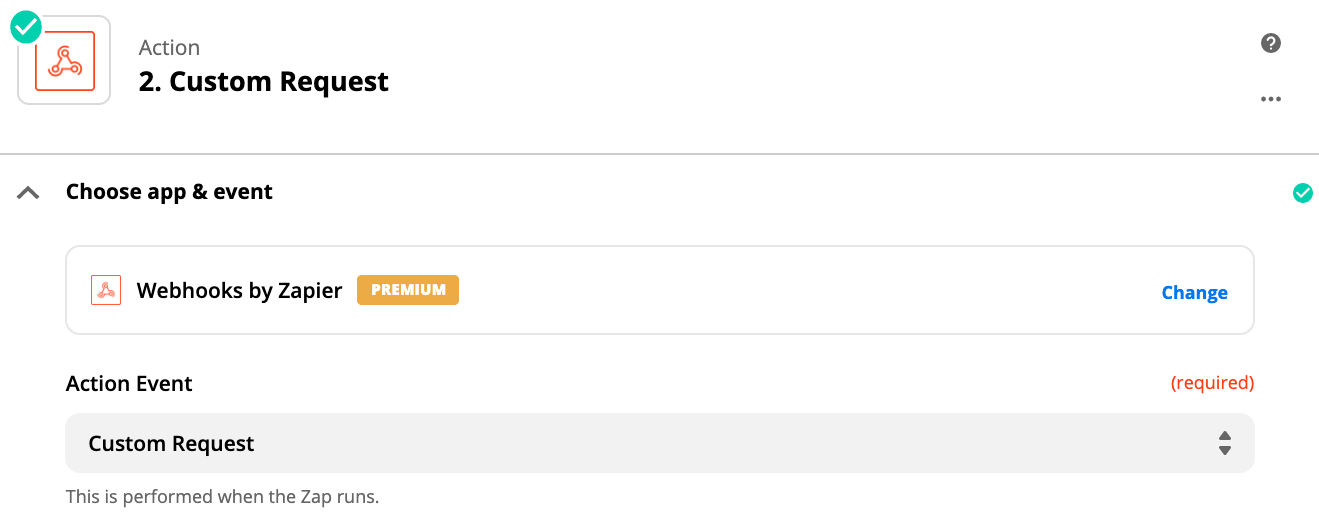Click the PREMIUM badge
This screenshot has width=1319, height=513.
pos(408,290)
